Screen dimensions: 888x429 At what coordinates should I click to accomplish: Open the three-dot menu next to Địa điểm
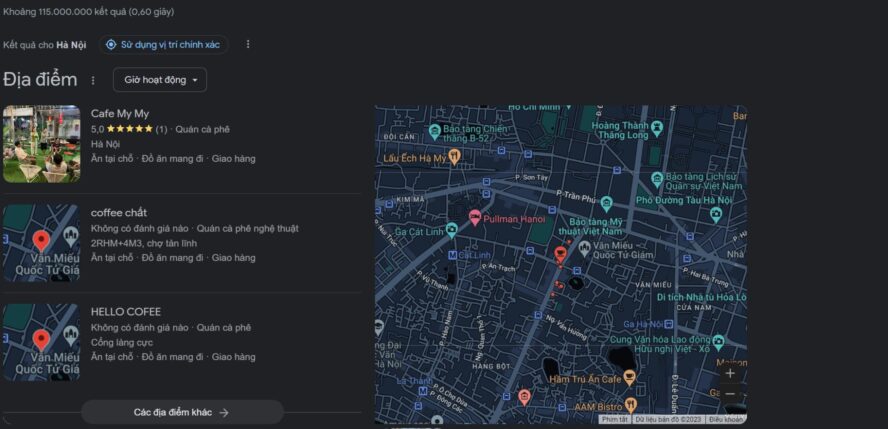coord(93,80)
